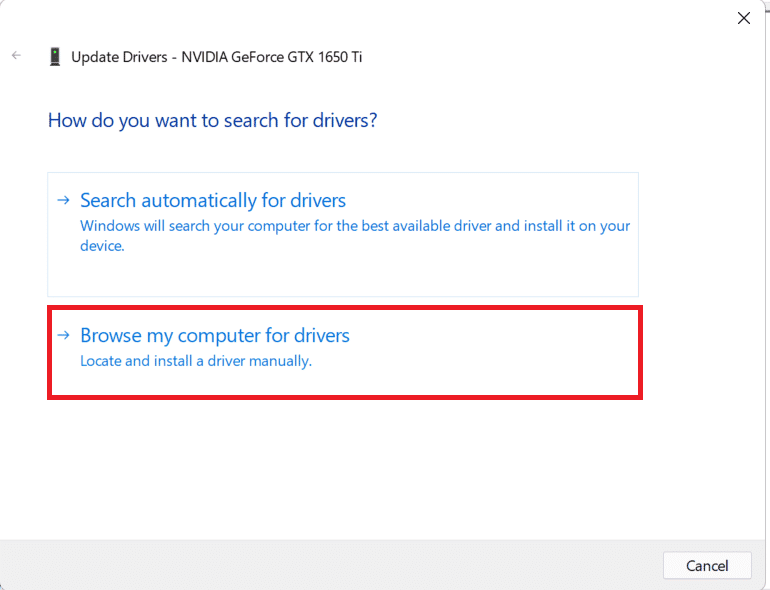Click the 'Windows will search your computer' description
Image resolution: width=770 pixels, height=590 pixels.
(355, 235)
